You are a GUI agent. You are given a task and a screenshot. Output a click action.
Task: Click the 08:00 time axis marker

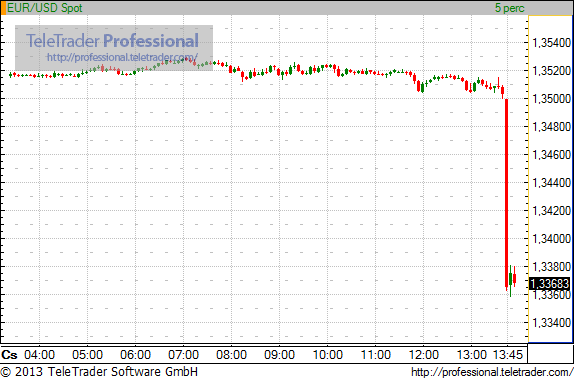231,355
